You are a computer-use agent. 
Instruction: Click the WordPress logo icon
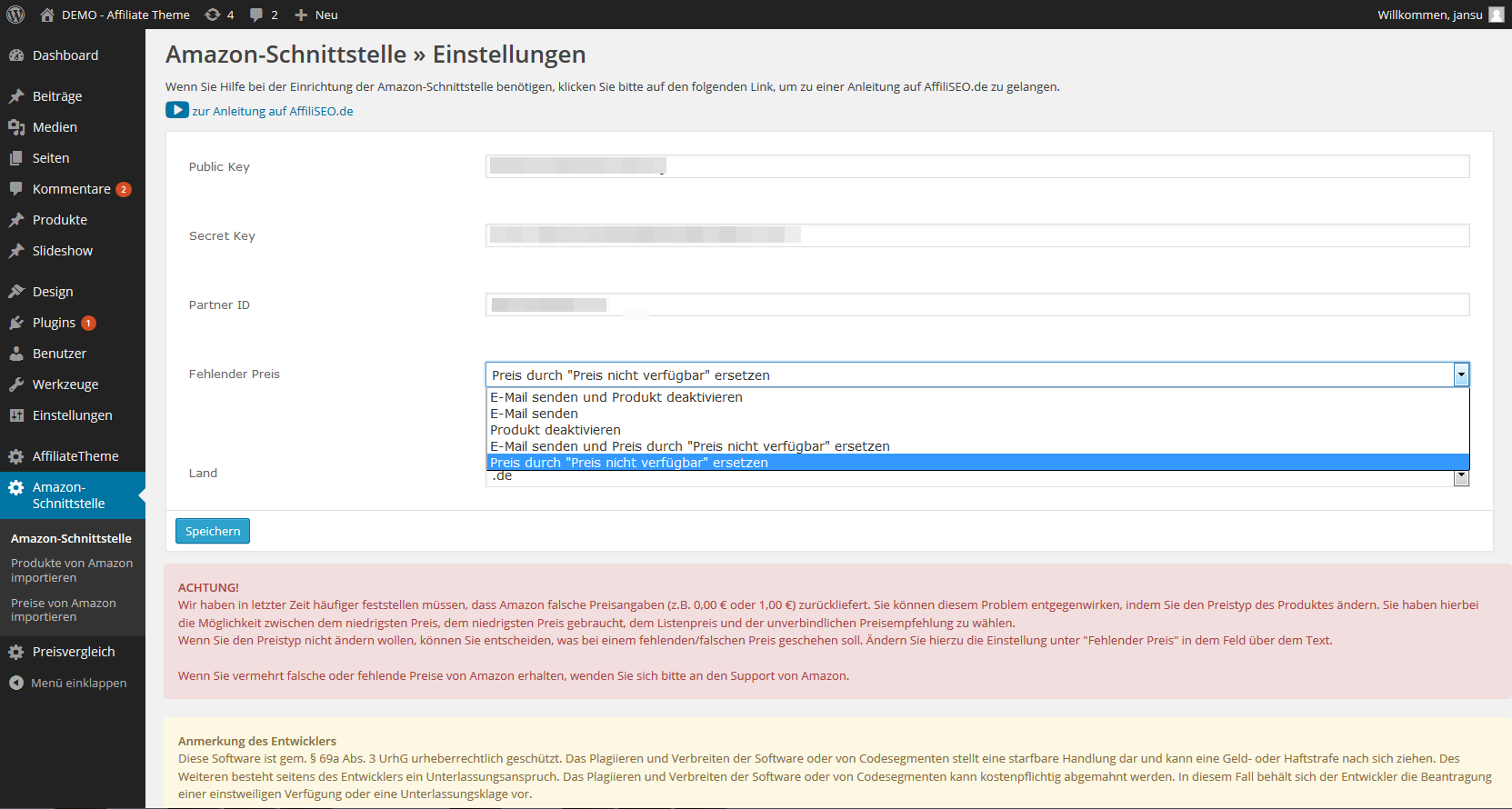(15, 15)
